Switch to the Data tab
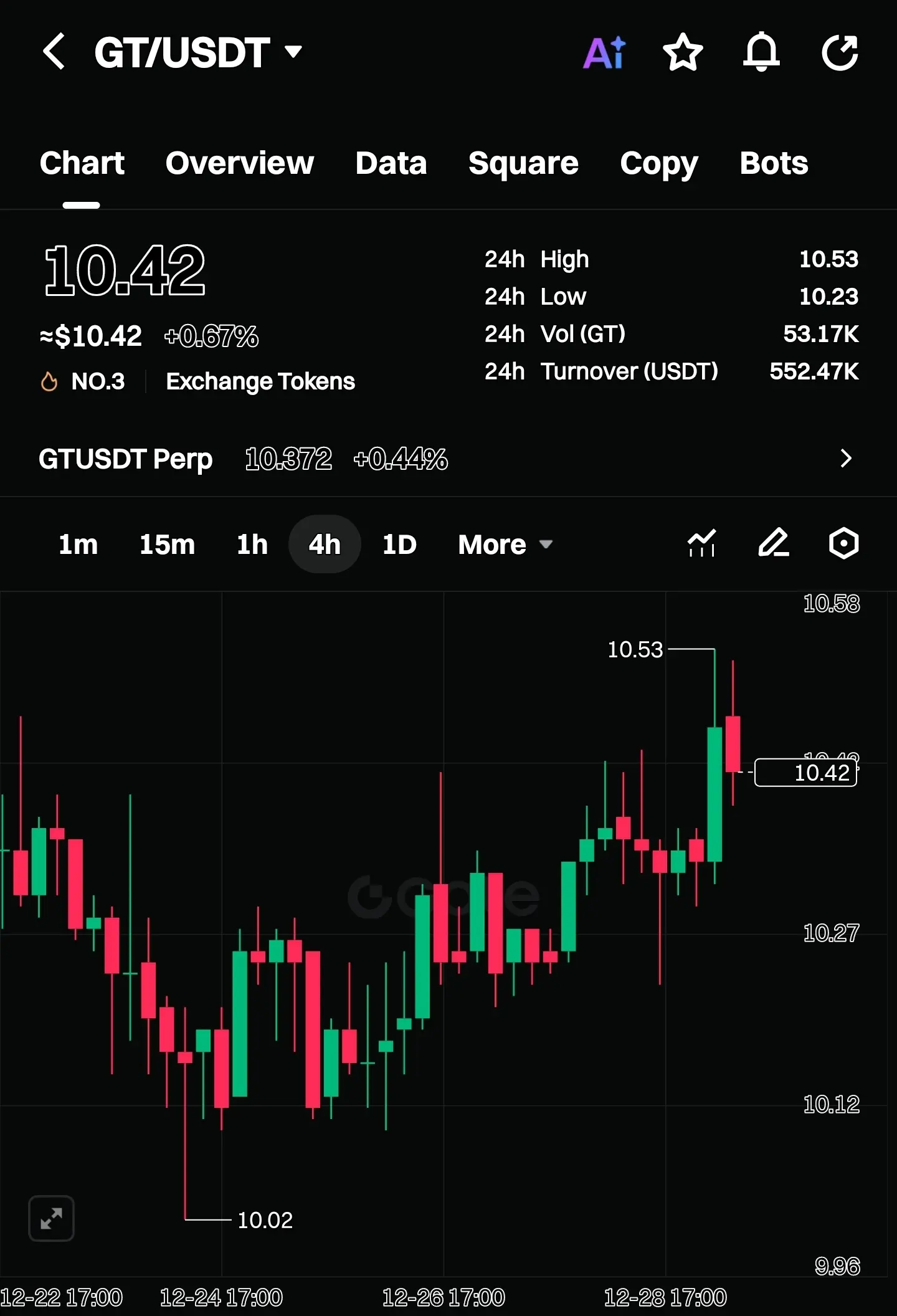897x1316 pixels. click(x=391, y=163)
